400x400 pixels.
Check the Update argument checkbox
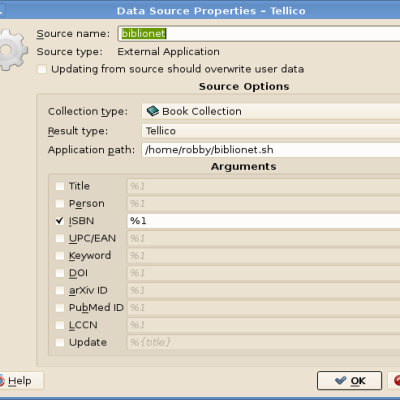coord(60,342)
